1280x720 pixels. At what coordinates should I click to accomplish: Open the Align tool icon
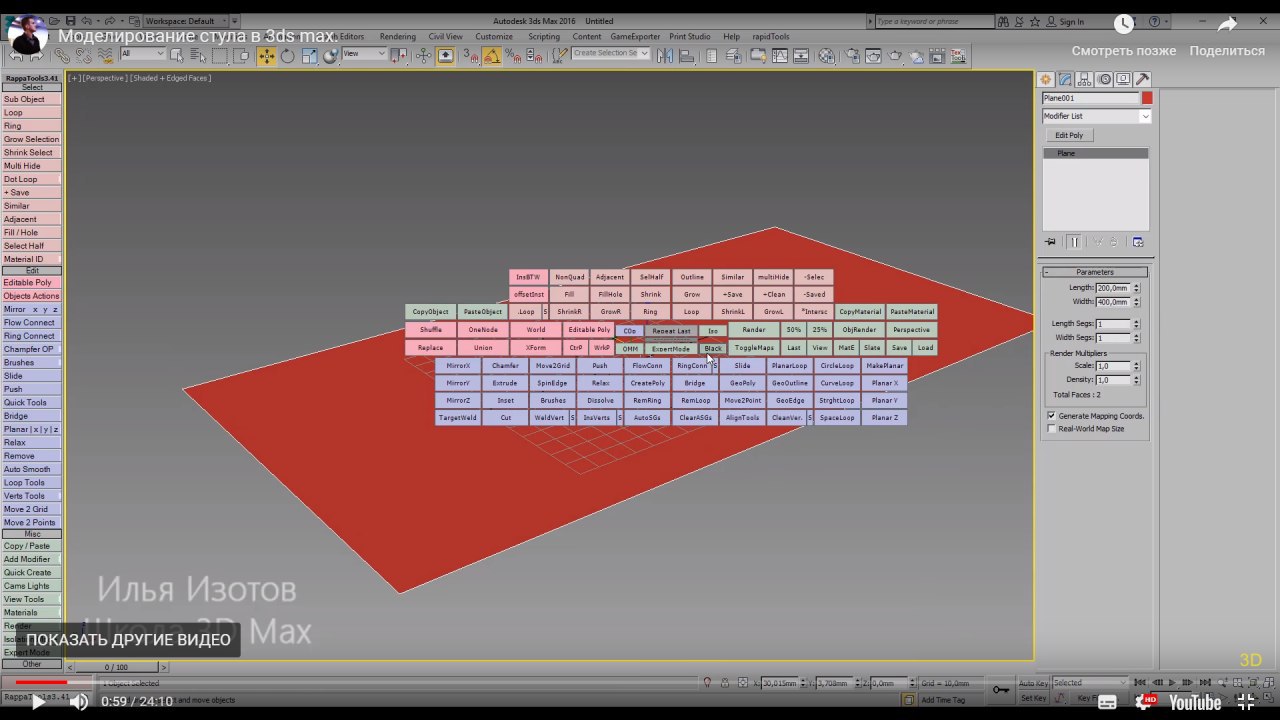(686, 56)
